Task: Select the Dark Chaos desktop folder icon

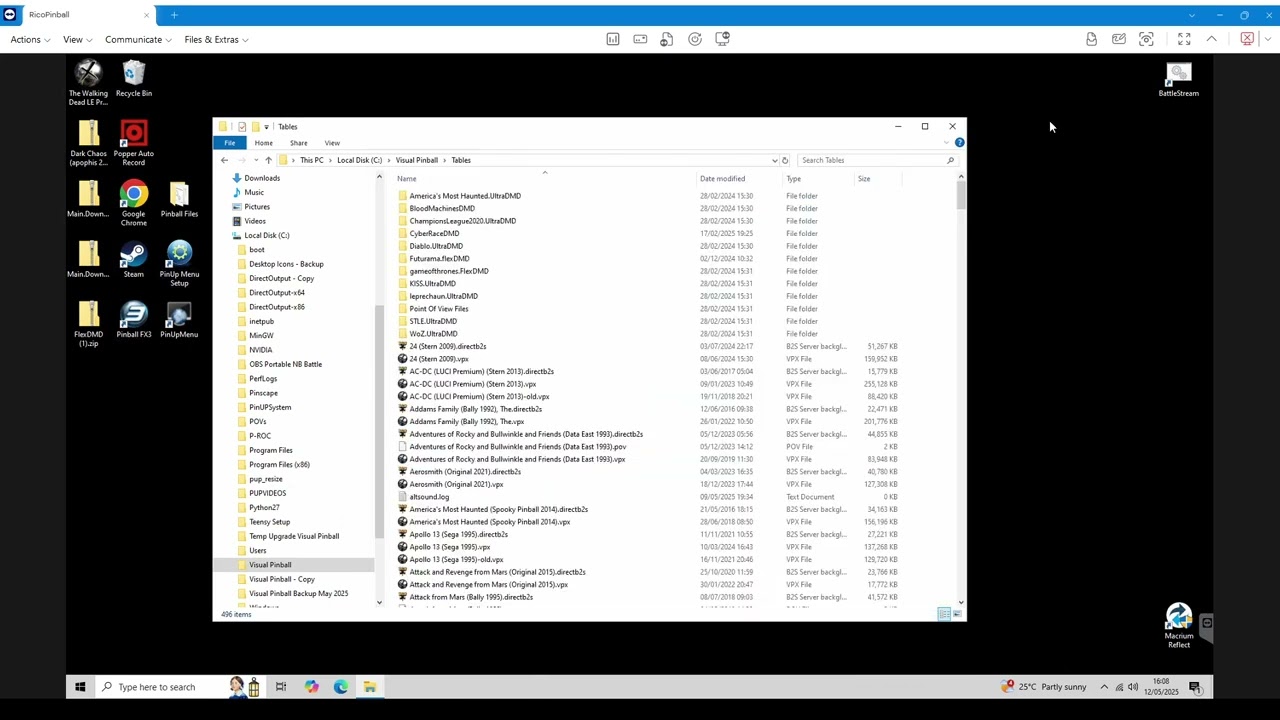Action: click(88, 143)
